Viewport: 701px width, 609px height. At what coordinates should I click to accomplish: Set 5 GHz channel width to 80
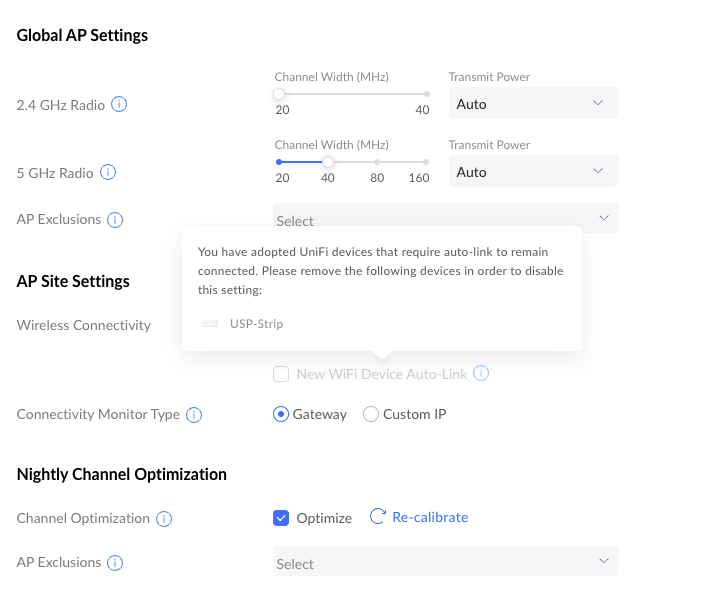pyautogui.click(x=377, y=162)
